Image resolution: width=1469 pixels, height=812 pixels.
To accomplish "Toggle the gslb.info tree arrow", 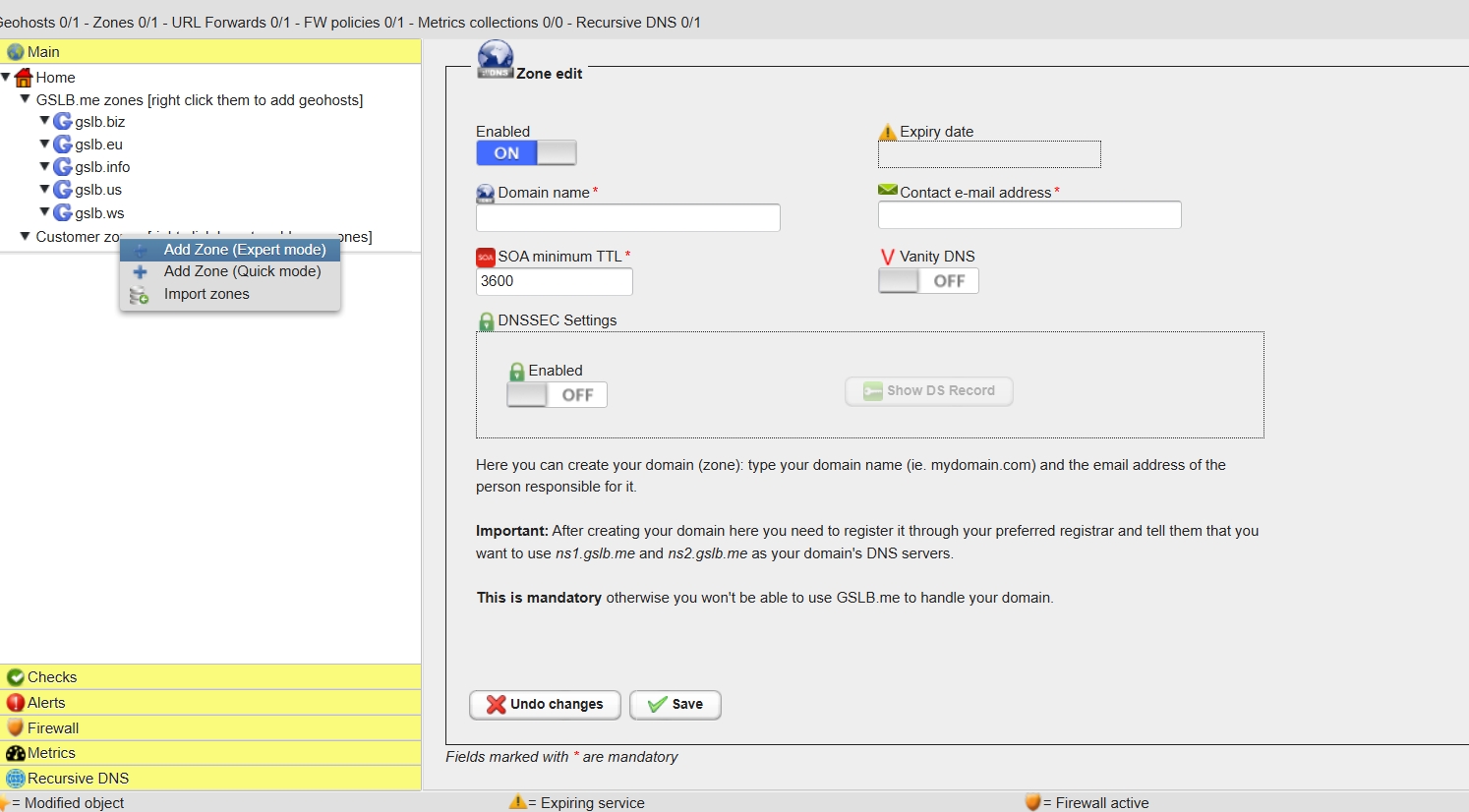I will [x=44, y=166].
